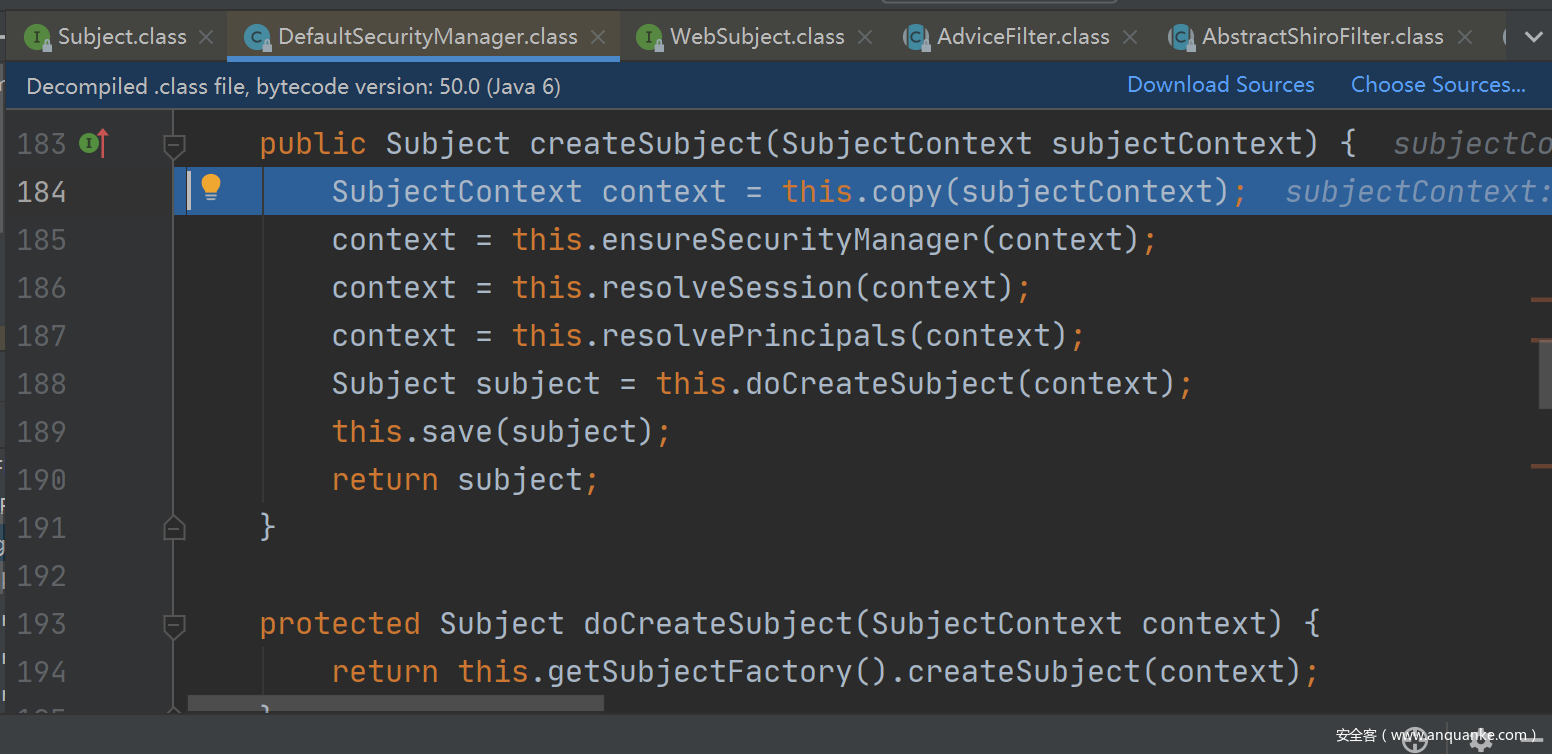
Task: Click the horizontal scrollbar under the editor
Action: point(395,704)
